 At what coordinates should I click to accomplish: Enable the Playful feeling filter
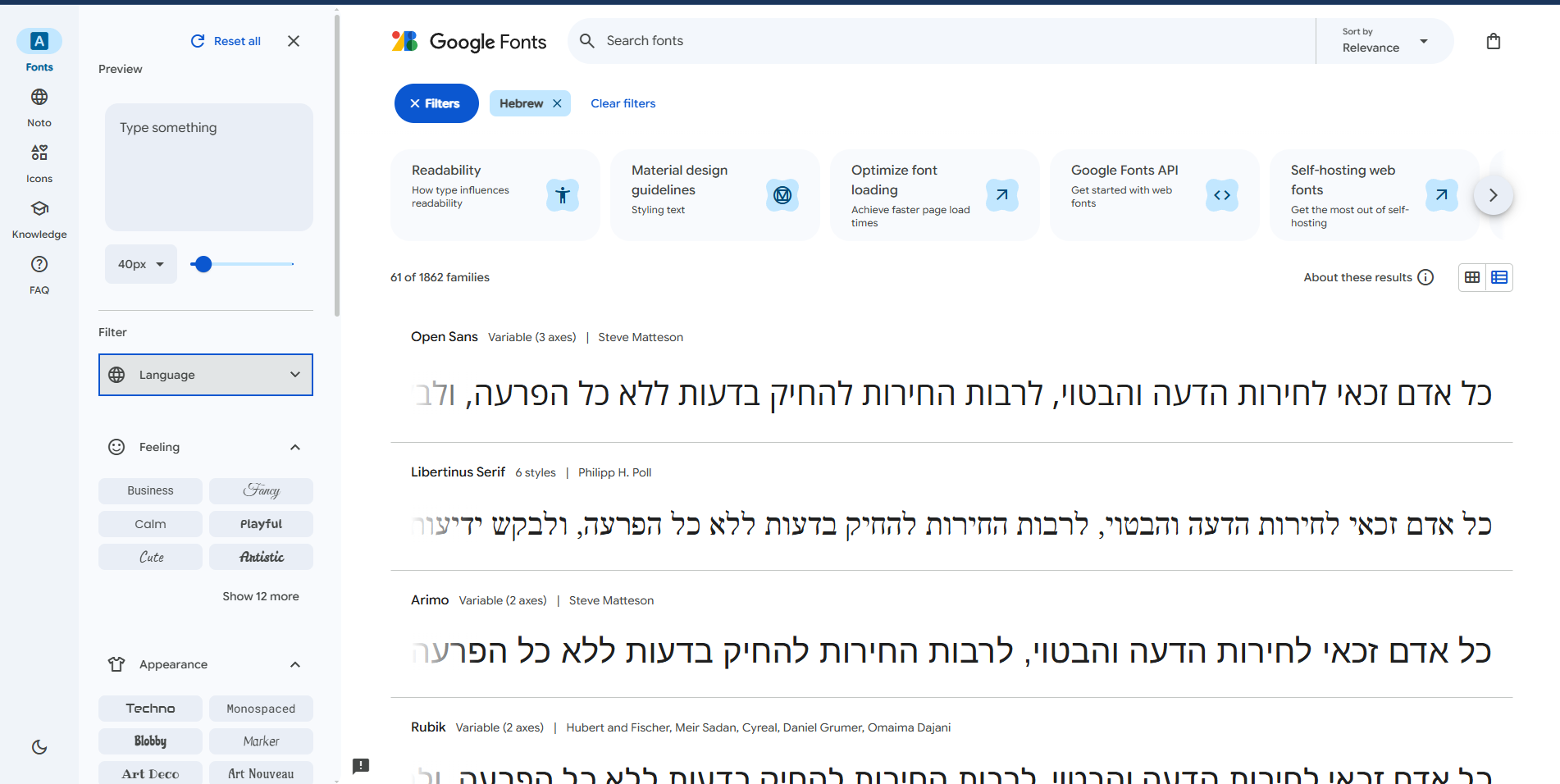coord(261,523)
